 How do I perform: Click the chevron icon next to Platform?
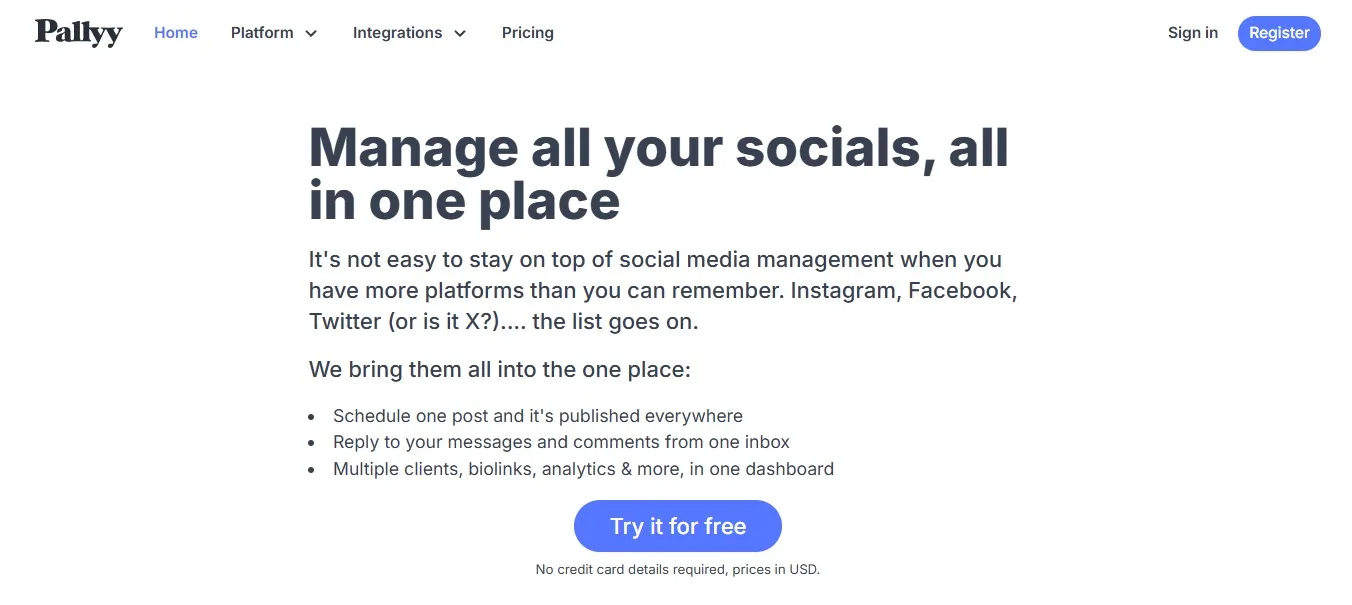[310, 33]
